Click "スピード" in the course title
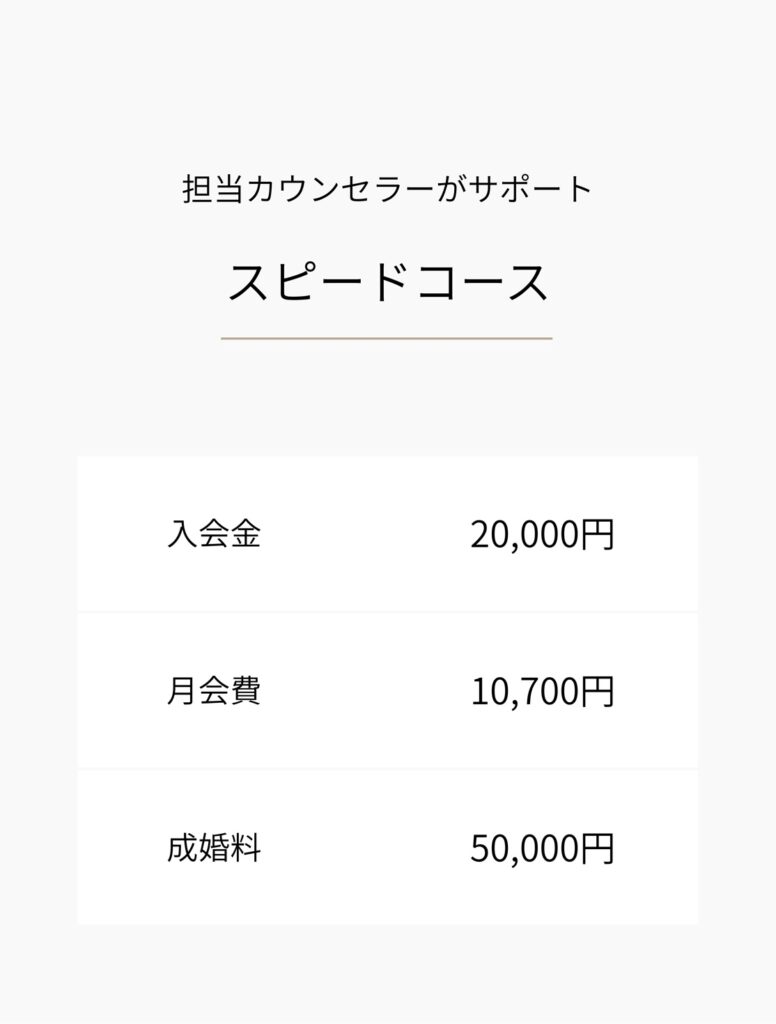The image size is (776, 1024). [306, 284]
